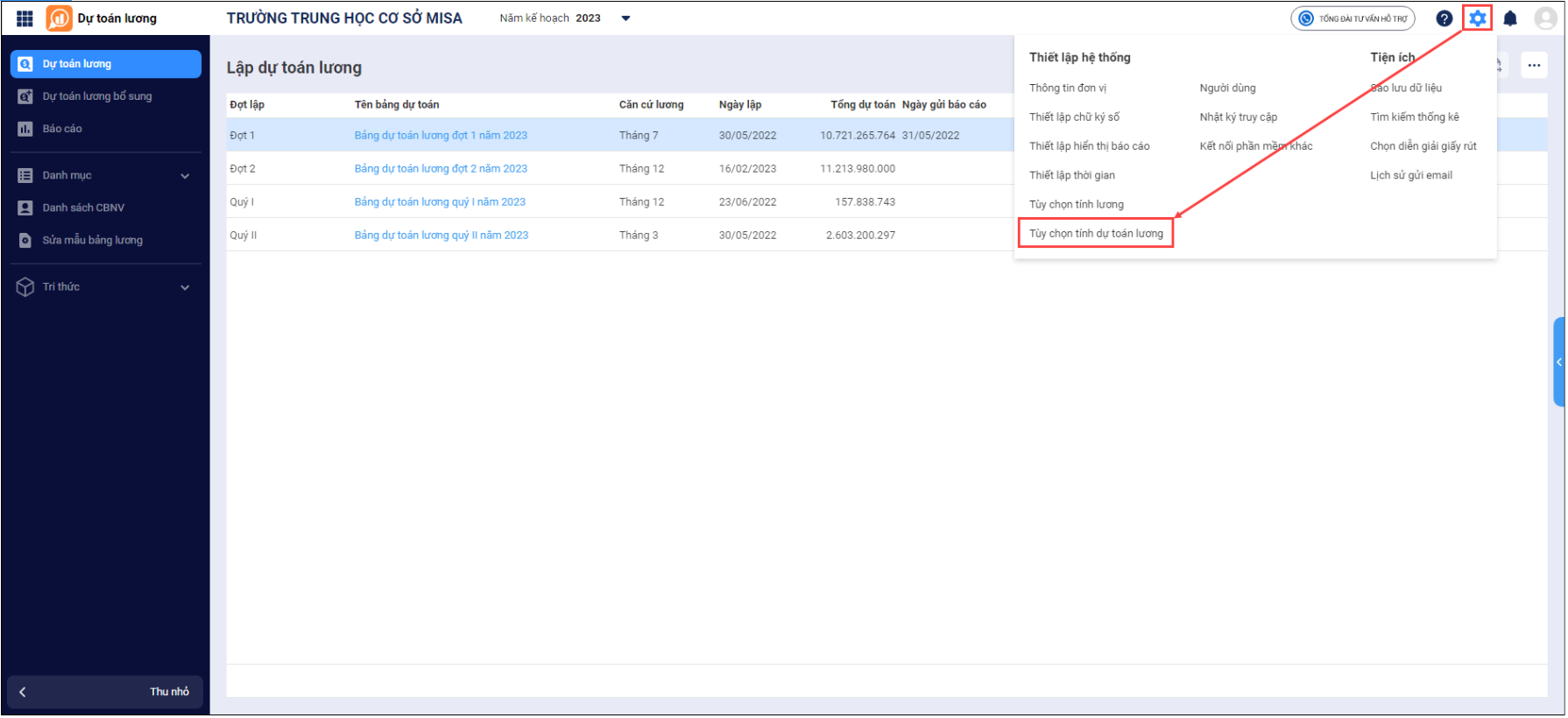Image resolution: width=1568 pixels, height=718 pixels.
Task: Click Tổng đài tư vấn hỗ trợ button
Action: click(1353, 18)
